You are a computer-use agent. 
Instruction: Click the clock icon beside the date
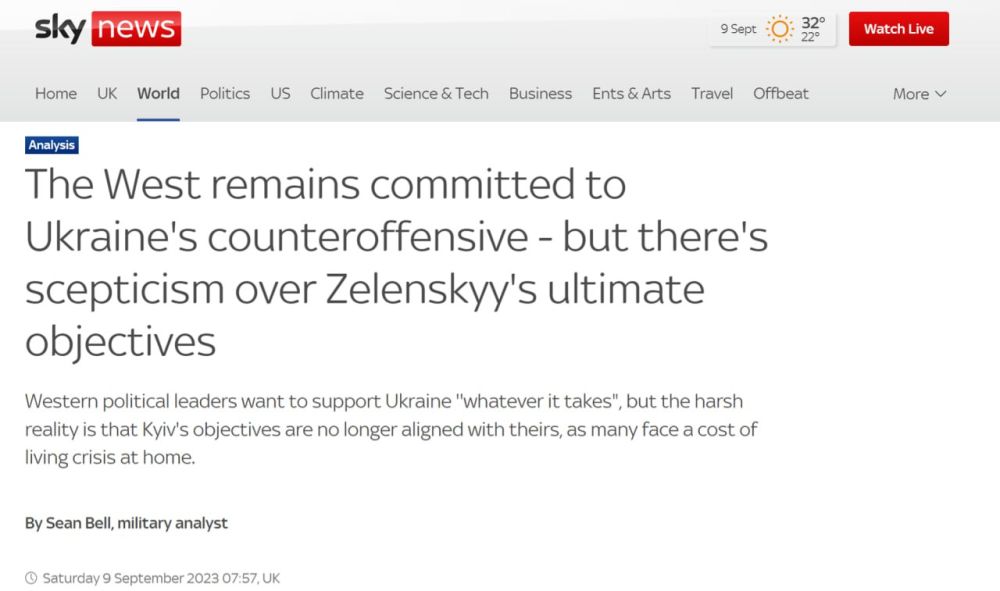point(31,578)
